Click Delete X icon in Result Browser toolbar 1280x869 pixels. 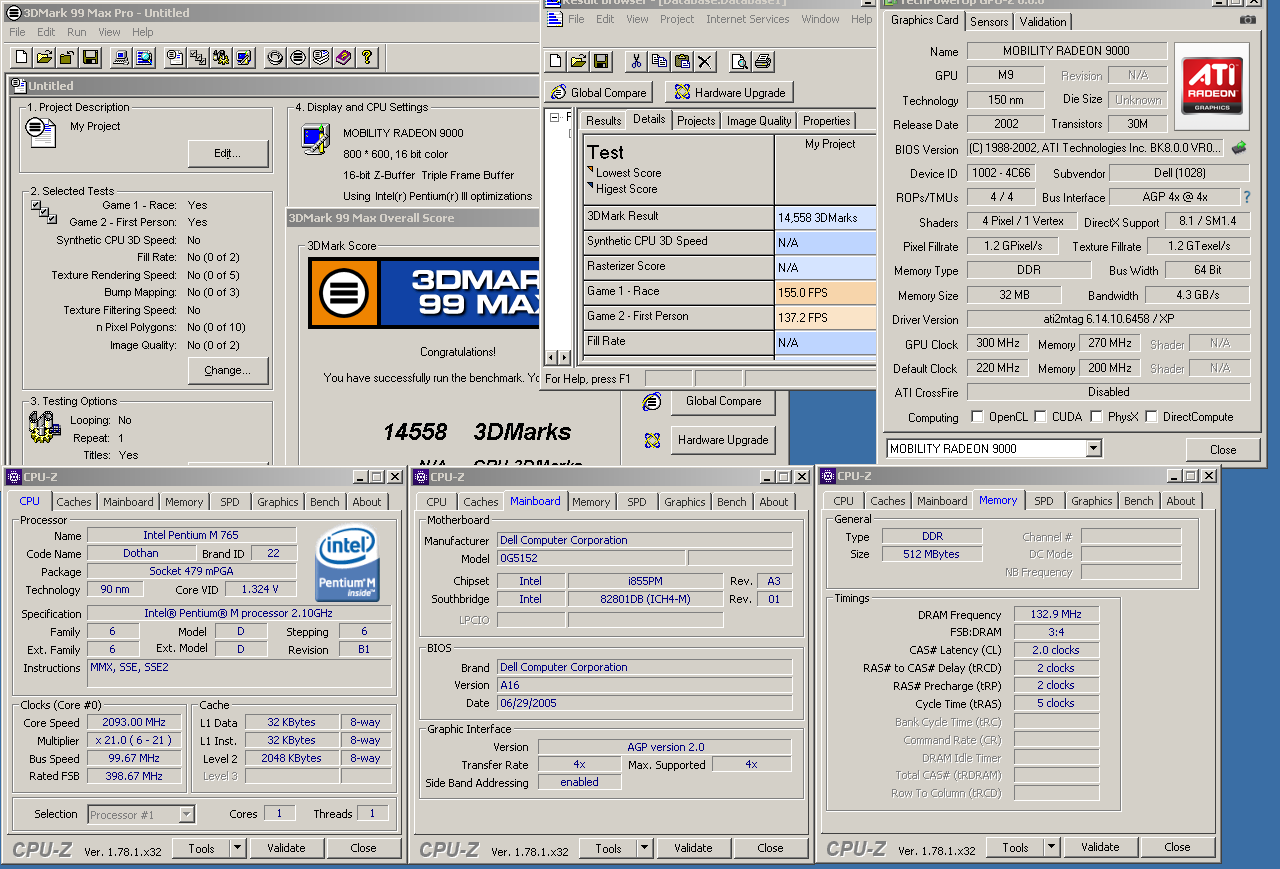705,62
